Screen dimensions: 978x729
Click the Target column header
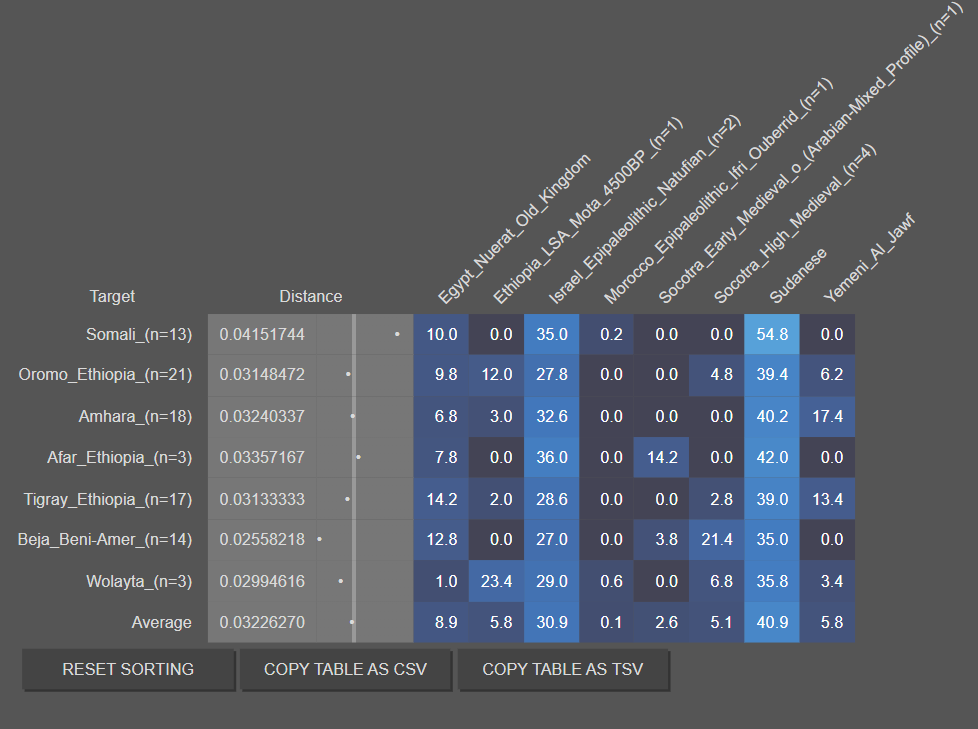[x=112, y=296]
